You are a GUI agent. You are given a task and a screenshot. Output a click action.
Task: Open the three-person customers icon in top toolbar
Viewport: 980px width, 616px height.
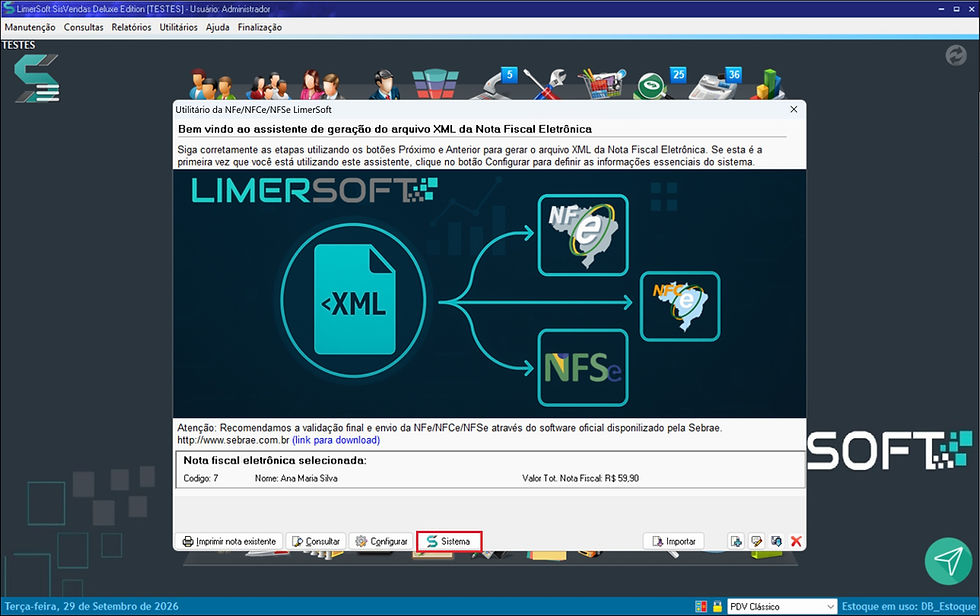click(x=212, y=84)
